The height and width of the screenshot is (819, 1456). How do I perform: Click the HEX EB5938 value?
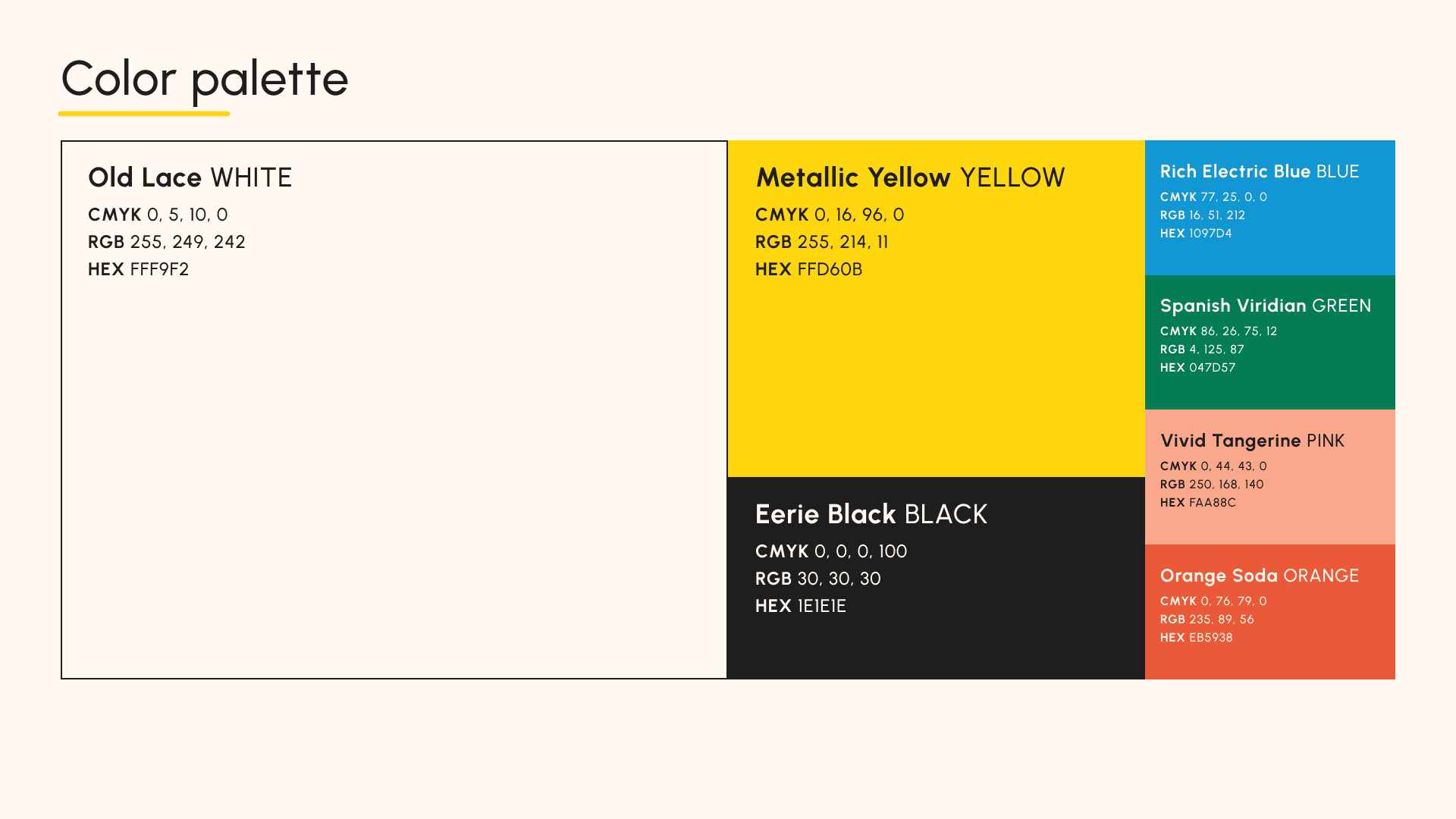coord(1197,638)
